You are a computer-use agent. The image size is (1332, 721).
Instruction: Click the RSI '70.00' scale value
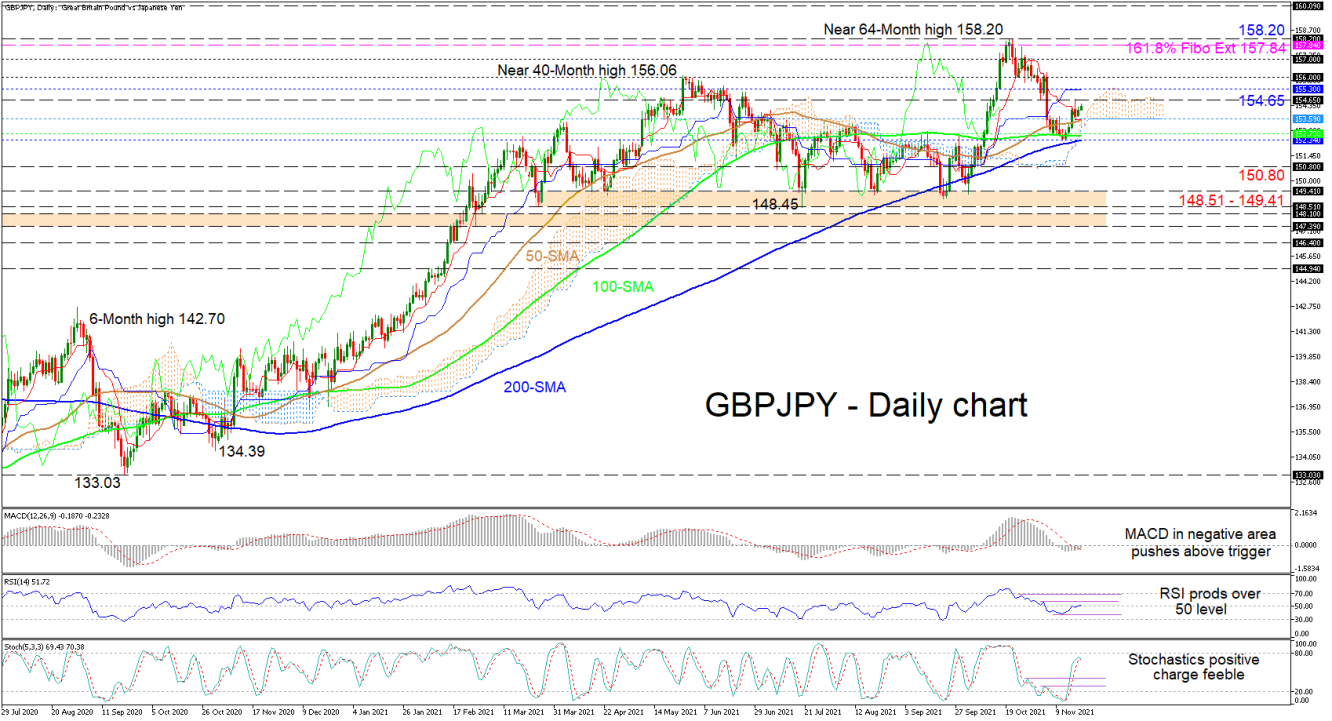pyautogui.click(x=1304, y=593)
